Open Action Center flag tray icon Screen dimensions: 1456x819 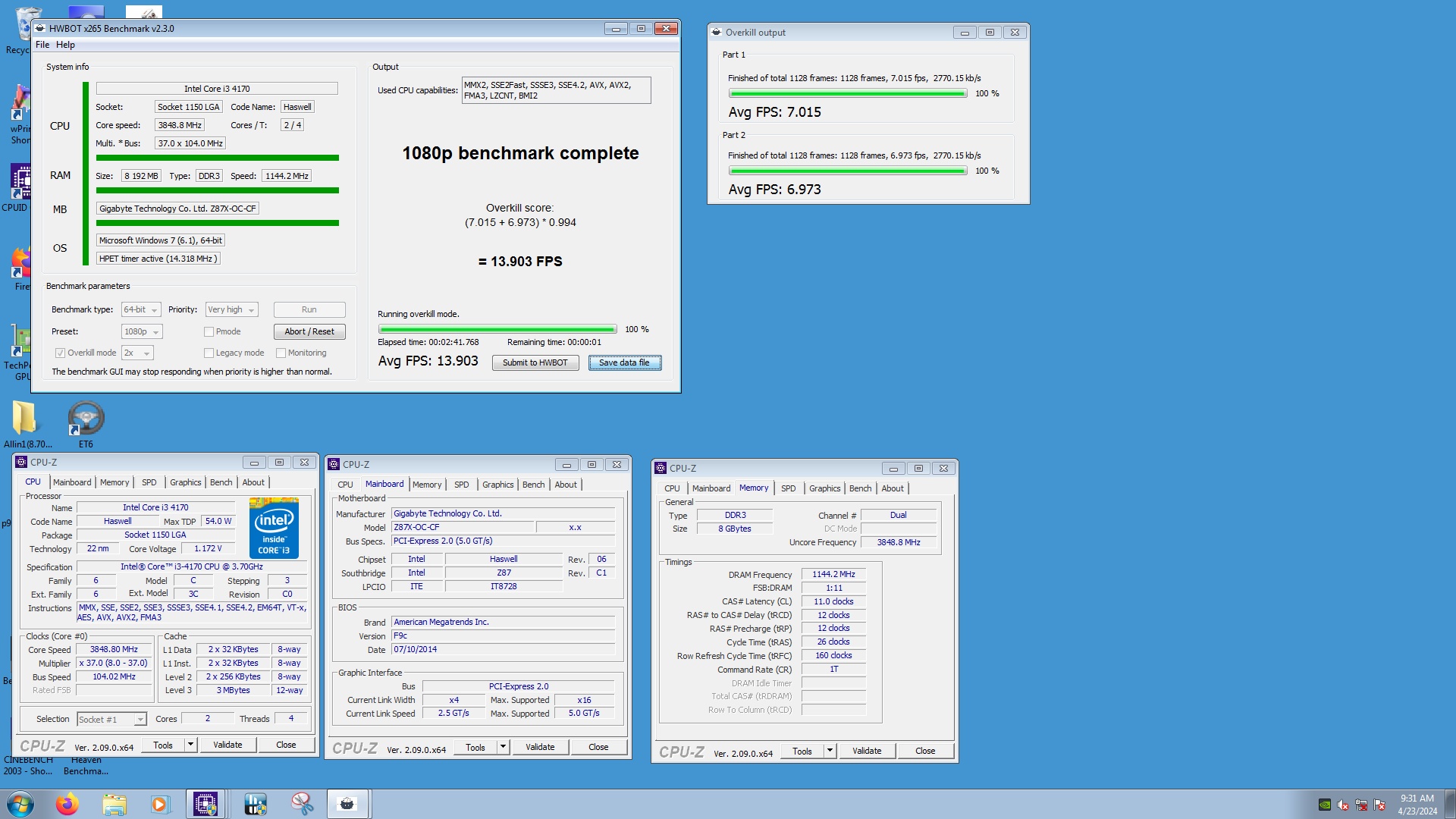(x=1379, y=805)
